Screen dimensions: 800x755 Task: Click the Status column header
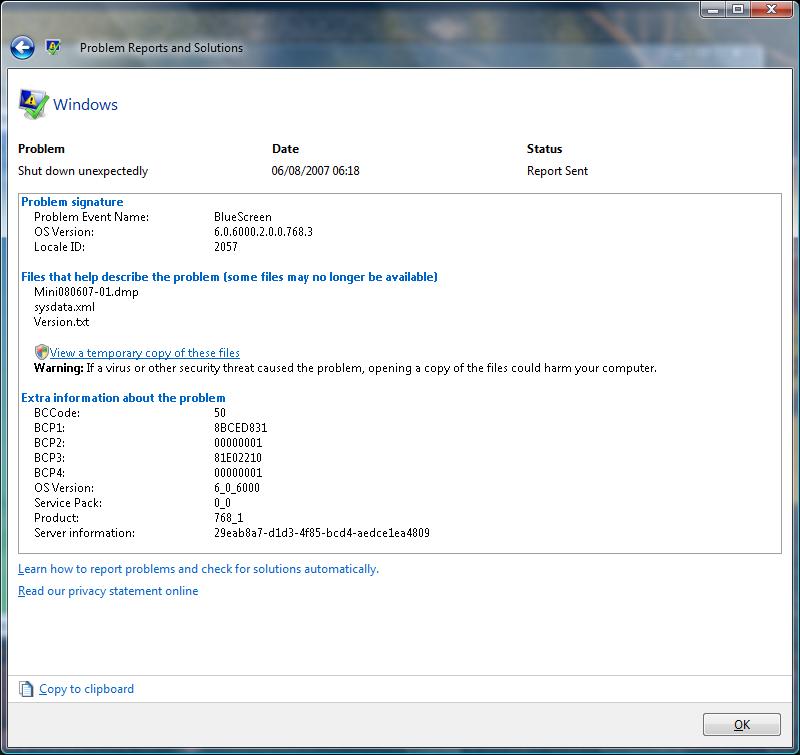544,149
